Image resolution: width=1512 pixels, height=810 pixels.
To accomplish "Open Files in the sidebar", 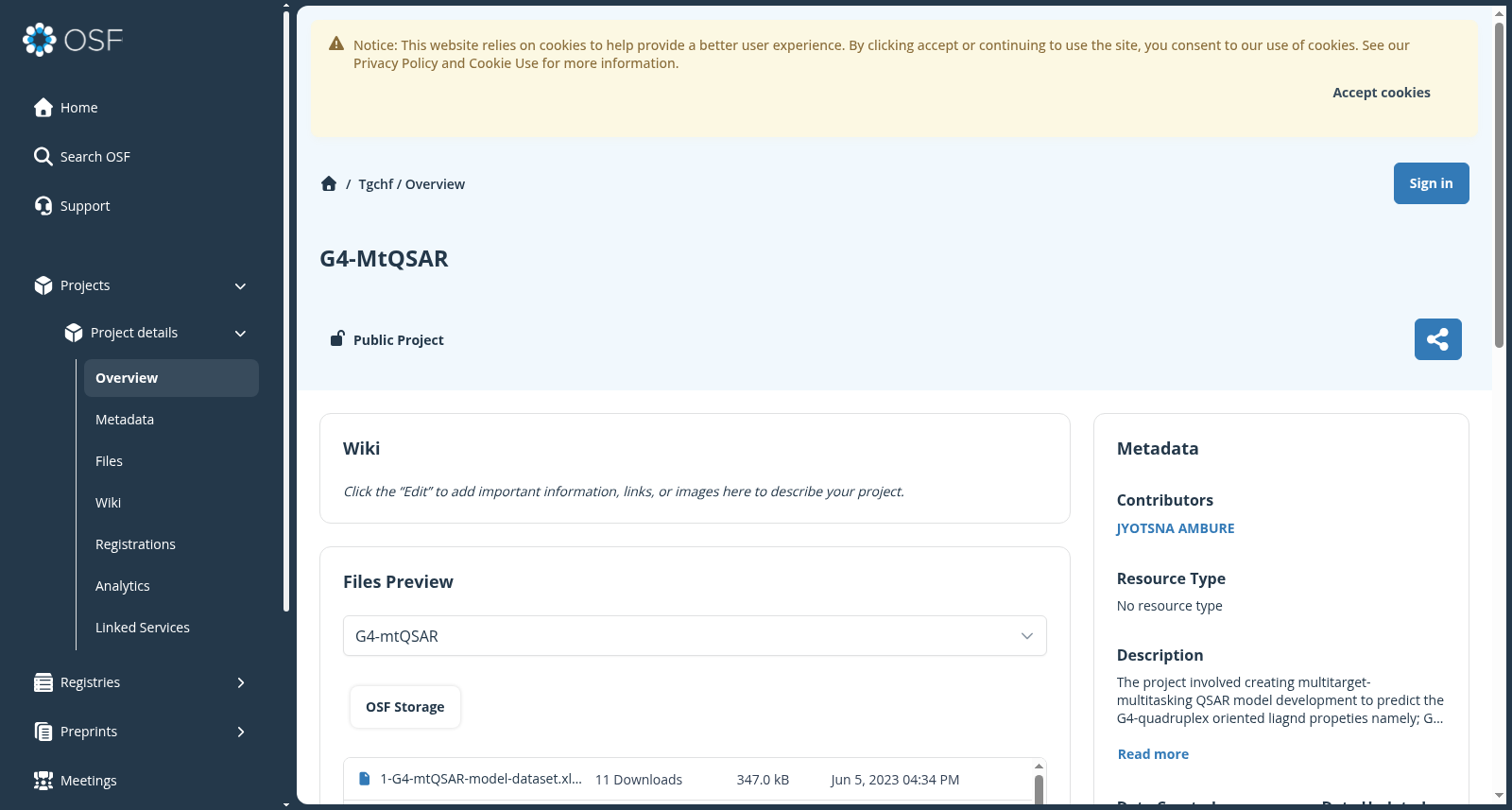I will click(109, 461).
